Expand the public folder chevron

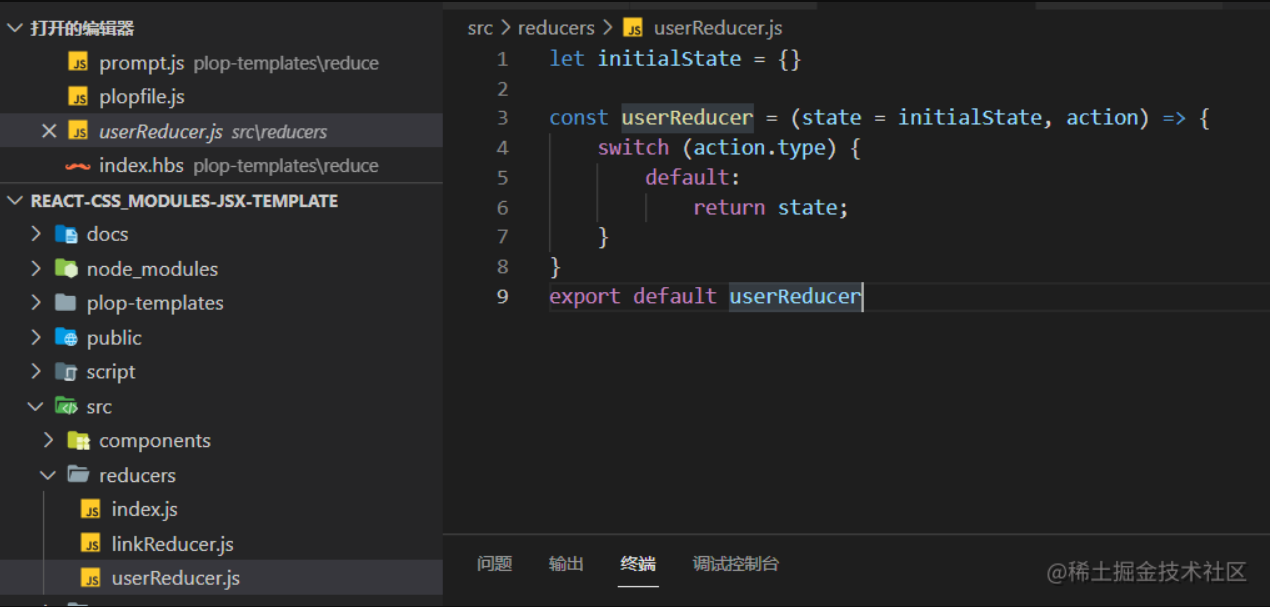(x=36, y=337)
